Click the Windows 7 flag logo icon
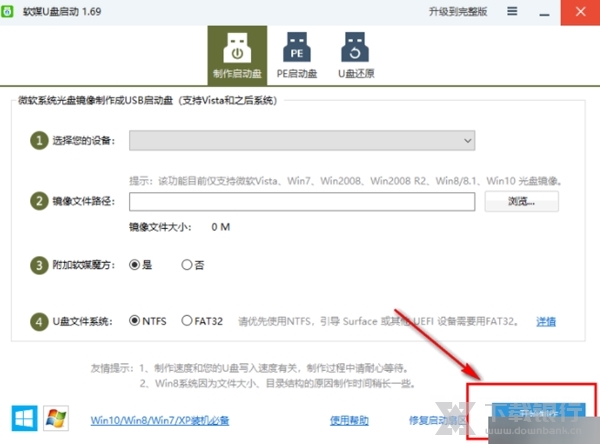The image size is (600, 444). point(56,418)
